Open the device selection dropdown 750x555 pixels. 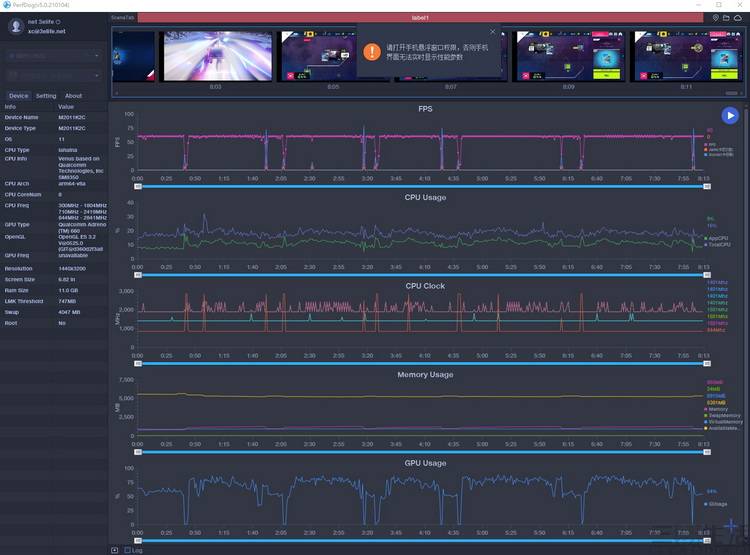54,54
